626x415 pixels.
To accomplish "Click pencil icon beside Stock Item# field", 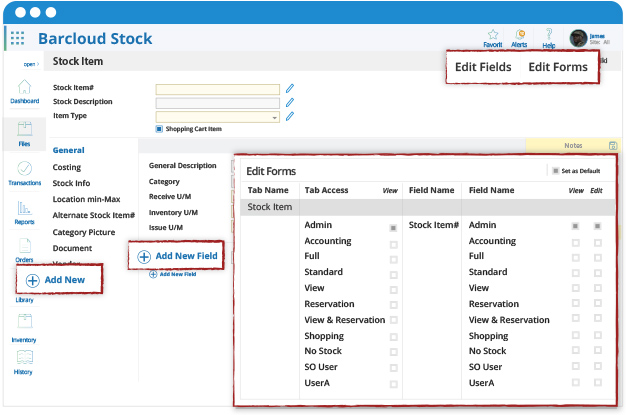I will (x=290, y=88).
